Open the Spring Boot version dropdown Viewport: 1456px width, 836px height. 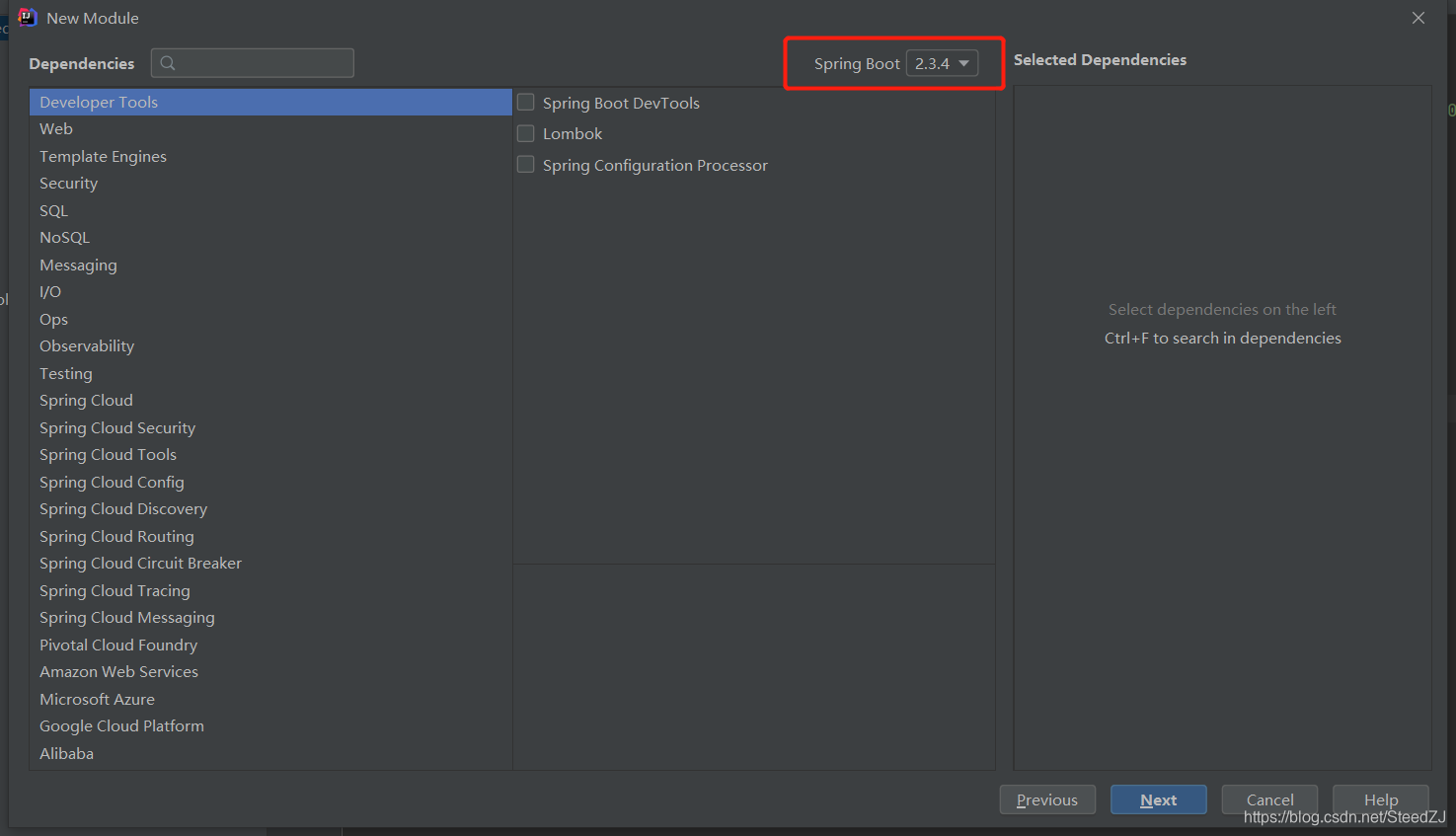942,63
